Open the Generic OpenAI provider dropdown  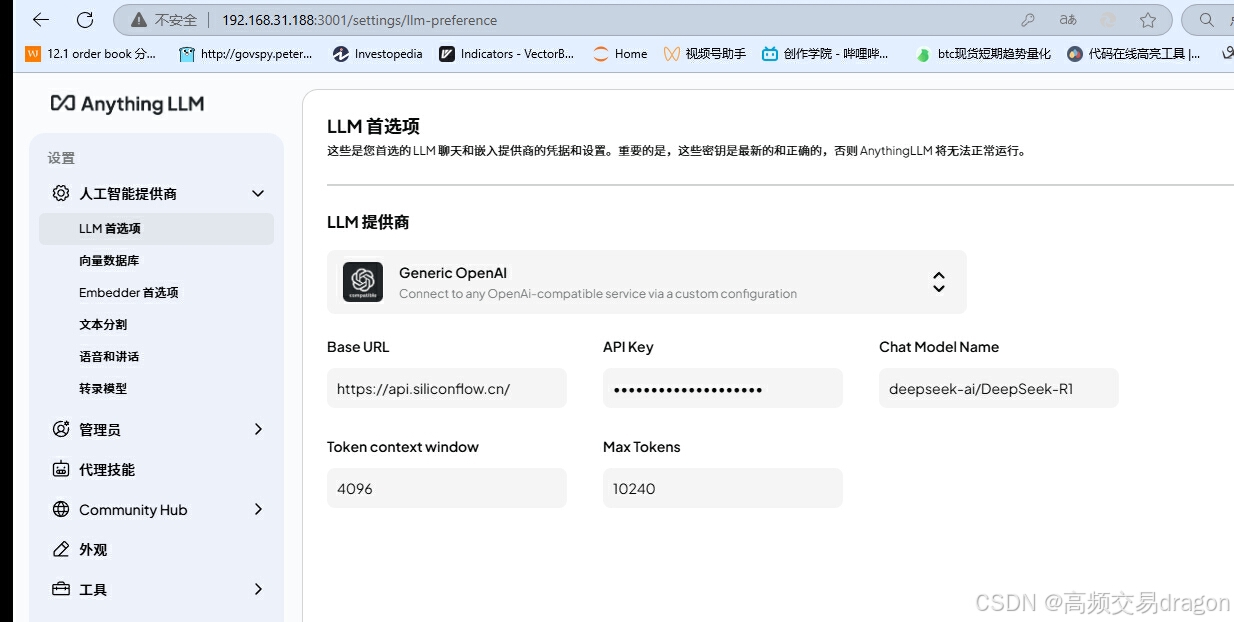tap(647, 282)
